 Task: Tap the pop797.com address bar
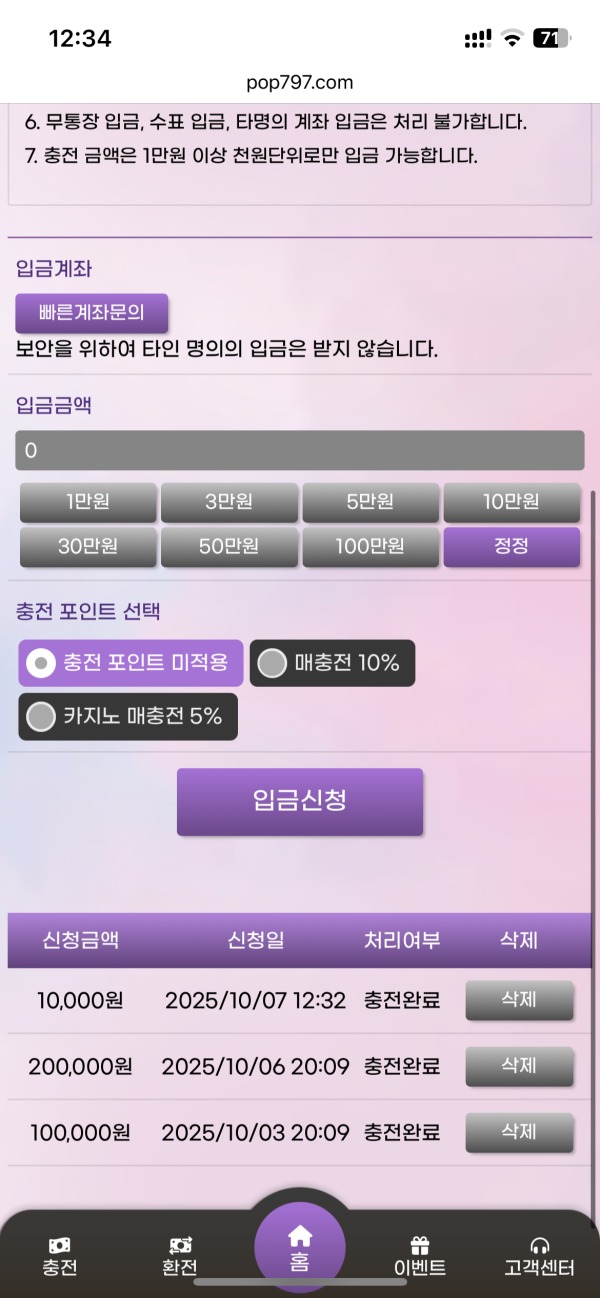coord(300,82)
